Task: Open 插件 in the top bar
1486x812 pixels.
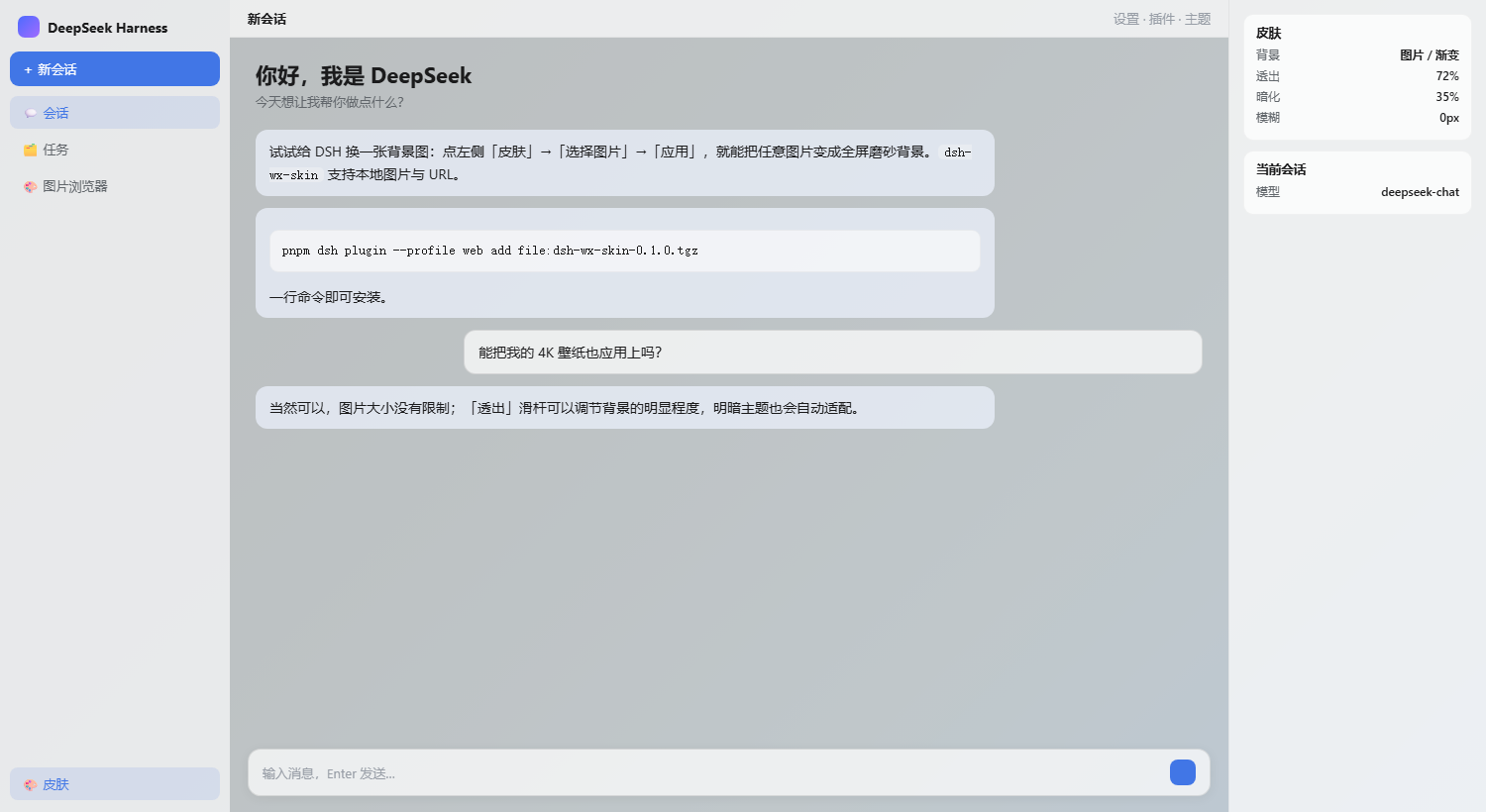Action: coord(1162,19)
